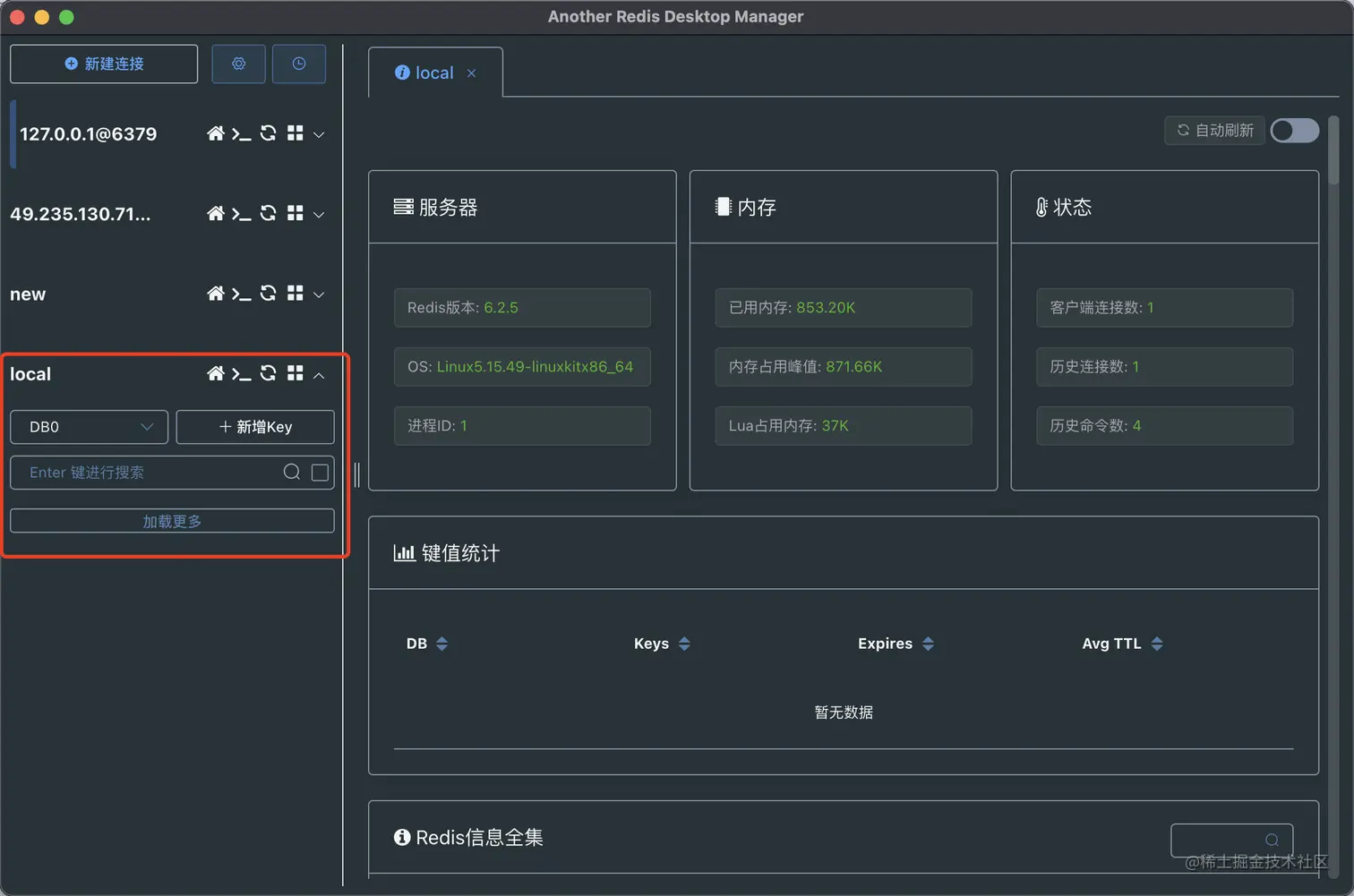Toggle the 自动刷新 switch
This screenshot has height=896, width=1354.
[1295, 131]
